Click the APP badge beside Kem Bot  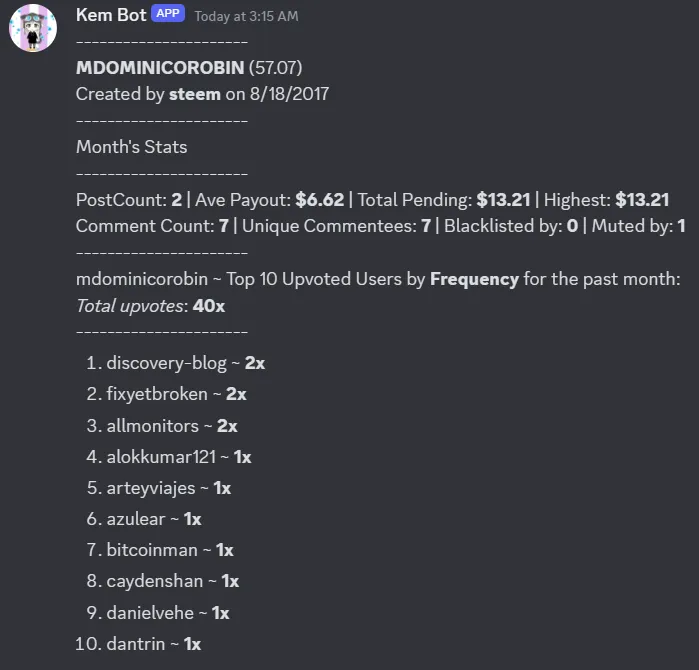click(x=168, y=14)
